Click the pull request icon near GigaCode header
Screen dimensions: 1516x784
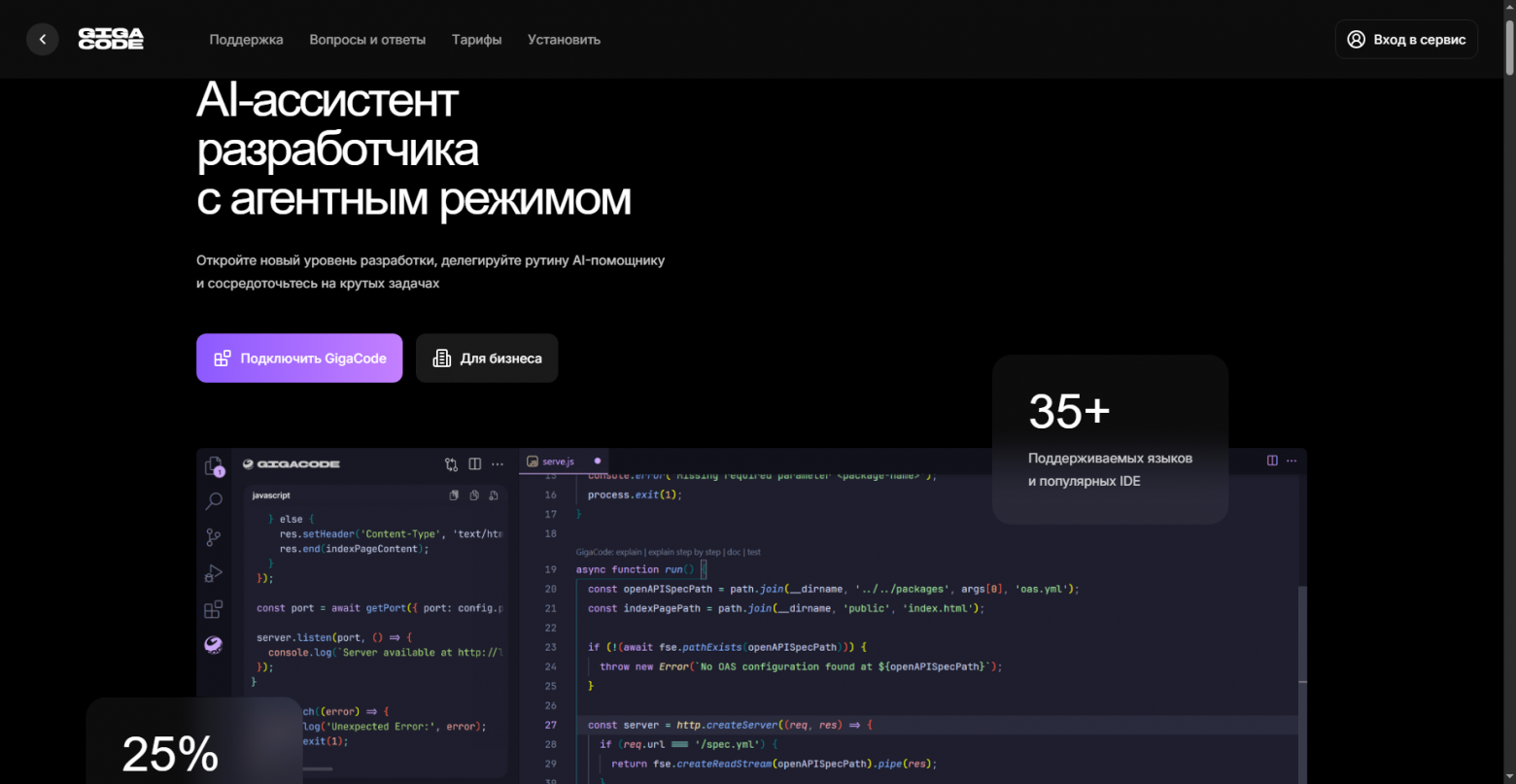point(451,464)
